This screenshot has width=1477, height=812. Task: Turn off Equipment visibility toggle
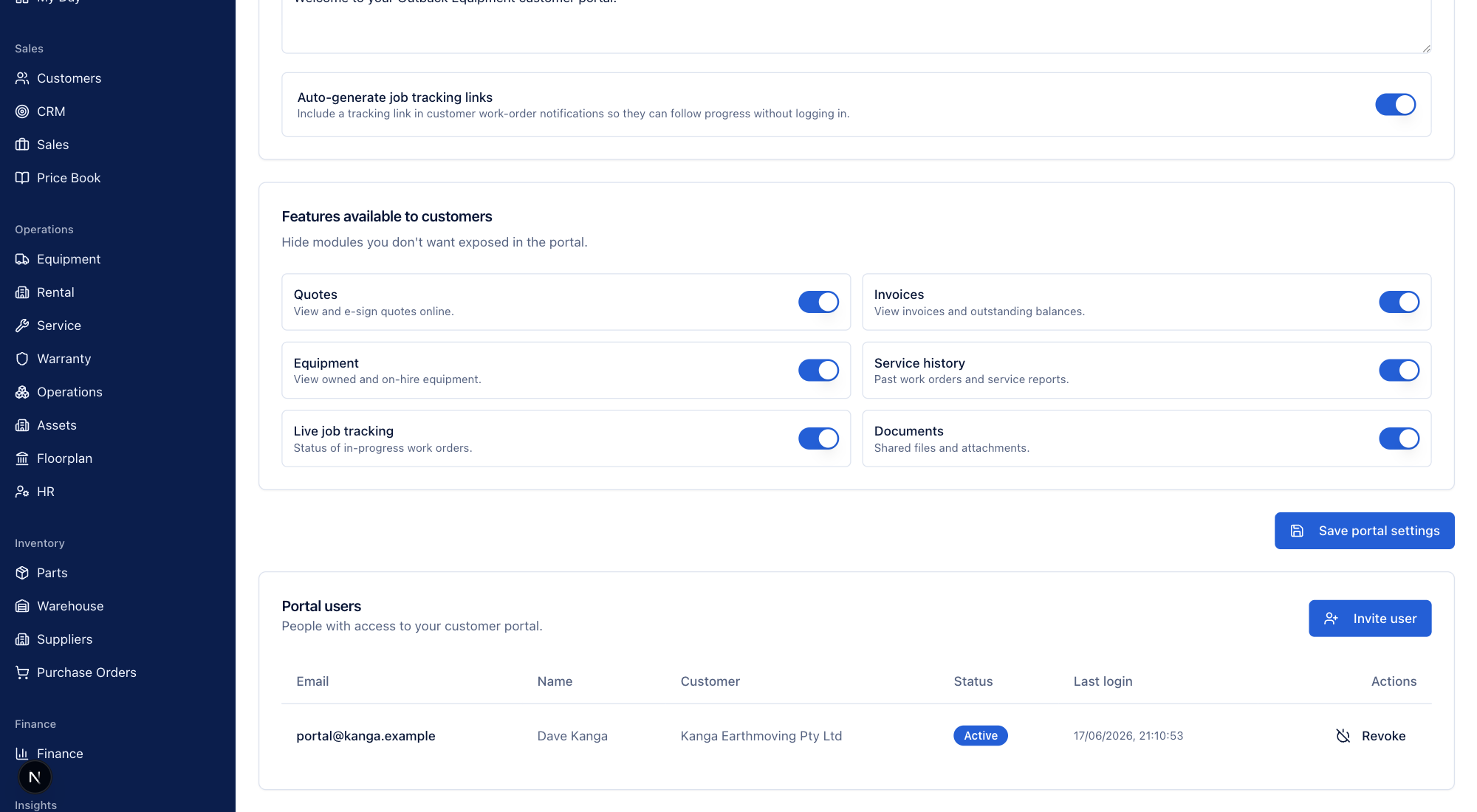coord(818,371)
